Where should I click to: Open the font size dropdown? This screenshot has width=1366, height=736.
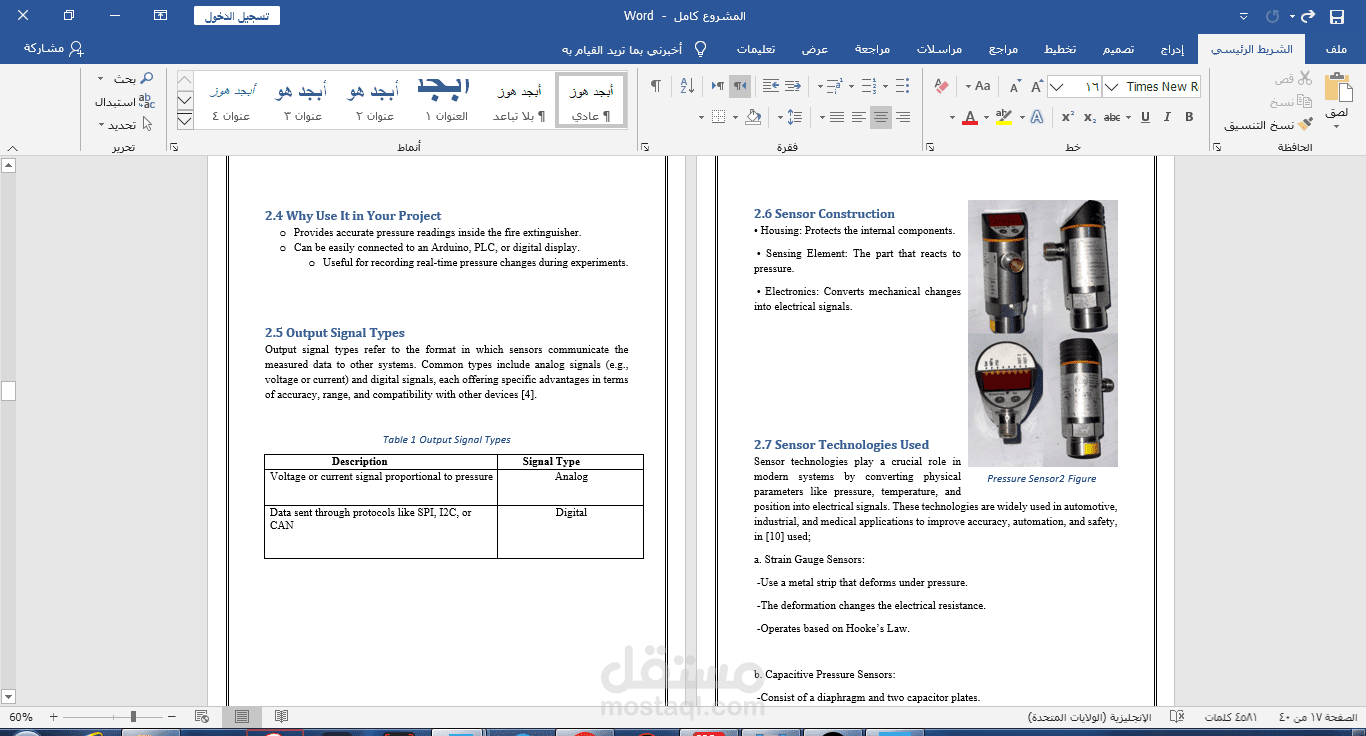(1058, 87)
